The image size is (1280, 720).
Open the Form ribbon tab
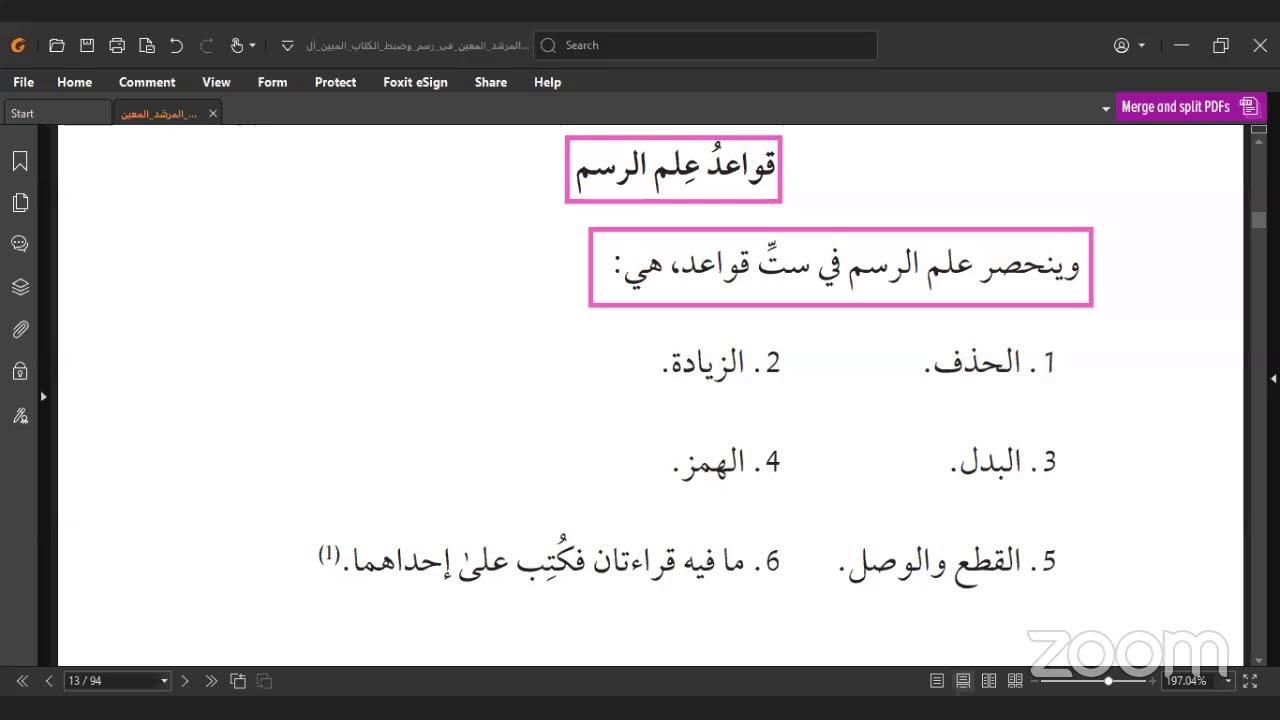click(x=272, y=82)
